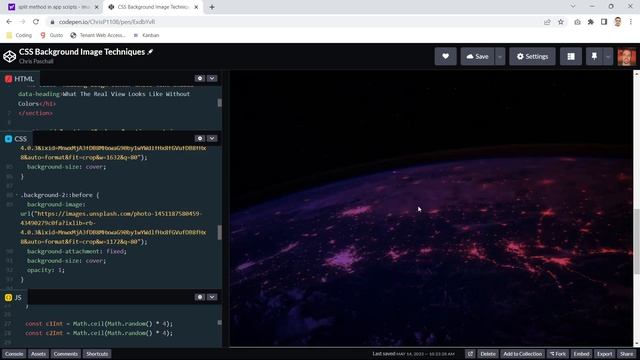Fork this pen
640x360 pixels.
(x=558, y=354)
